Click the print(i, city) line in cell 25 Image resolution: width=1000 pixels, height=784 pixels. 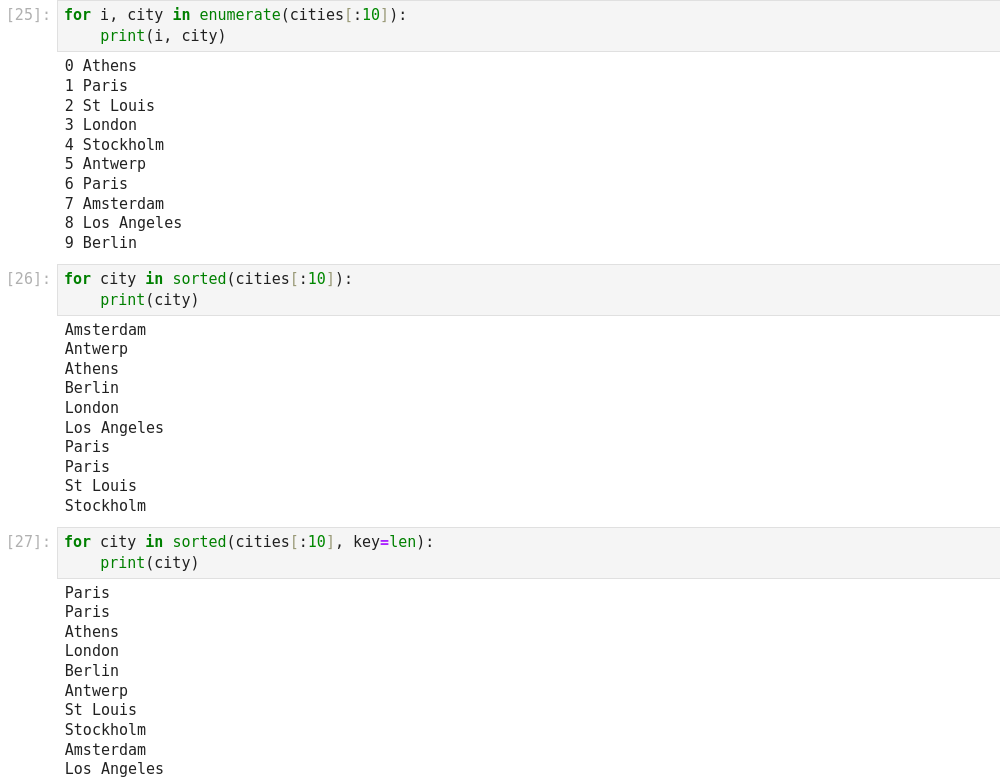pyautogui.click(x=163, y=36)
